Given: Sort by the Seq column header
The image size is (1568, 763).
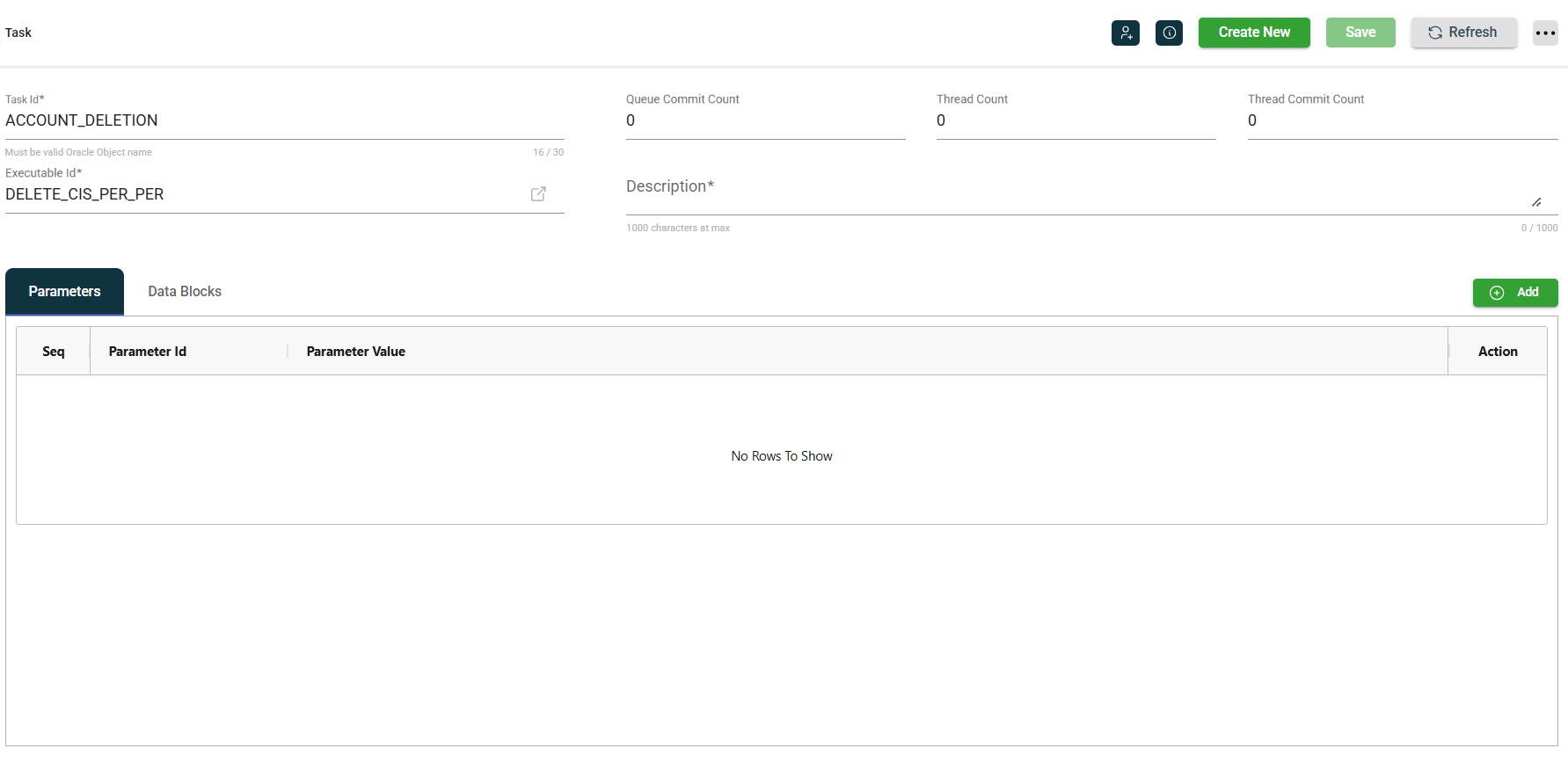Looking at the screenshot, I should (54, 352).
